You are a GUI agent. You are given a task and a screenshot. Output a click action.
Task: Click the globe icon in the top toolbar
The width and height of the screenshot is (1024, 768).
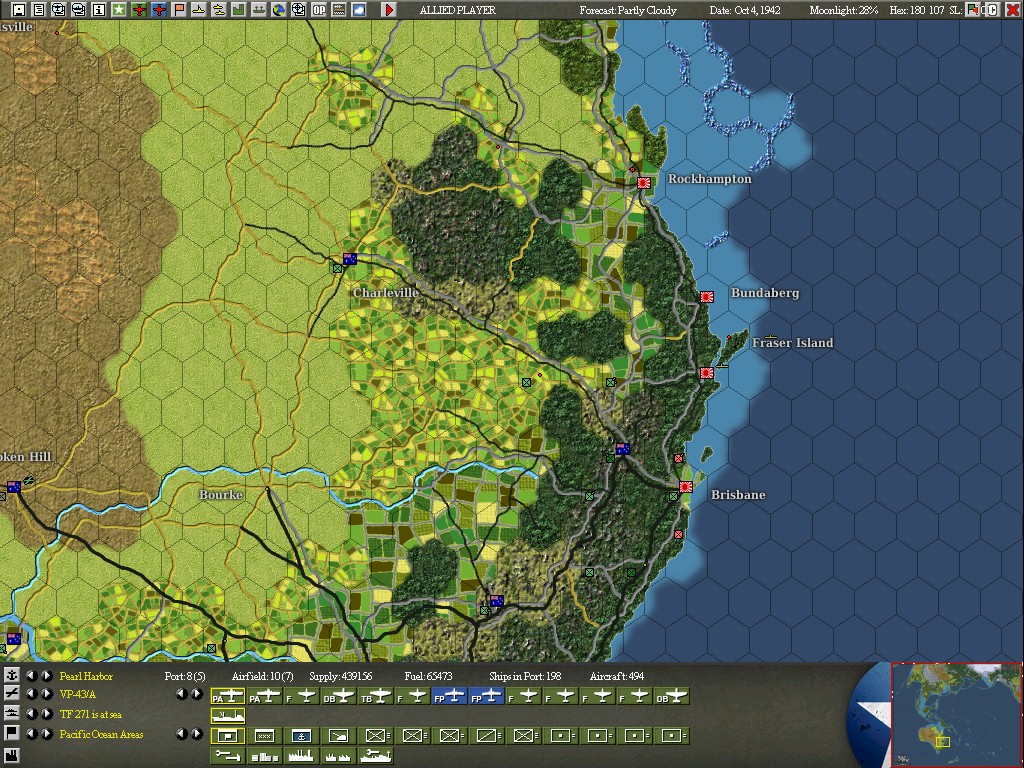(x=278, y=9)
